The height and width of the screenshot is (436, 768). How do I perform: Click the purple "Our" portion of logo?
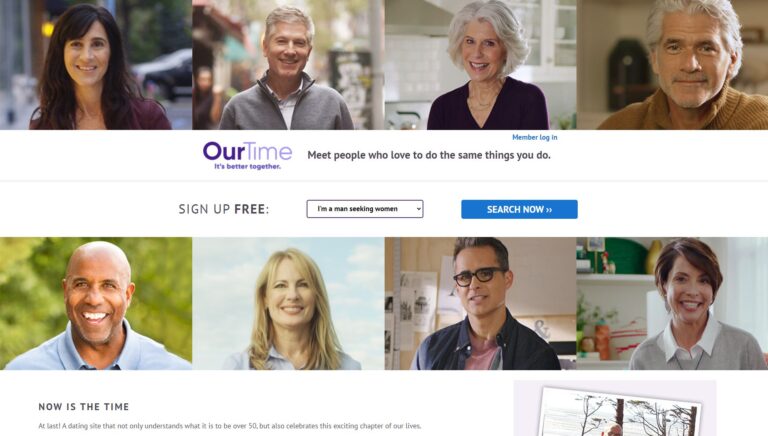pos(223,151)
